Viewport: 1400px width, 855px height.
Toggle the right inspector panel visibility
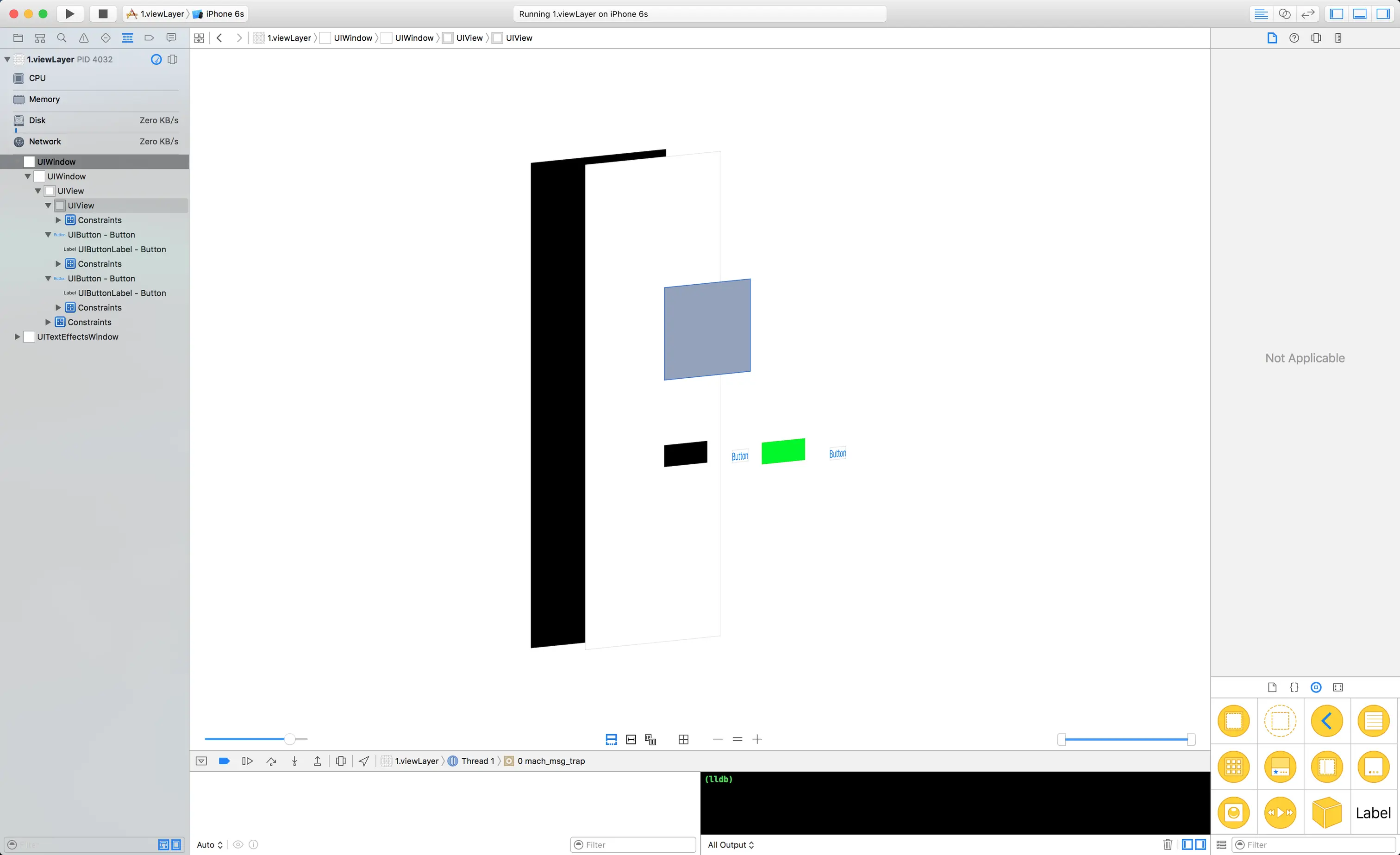[x=1383, y=13]
